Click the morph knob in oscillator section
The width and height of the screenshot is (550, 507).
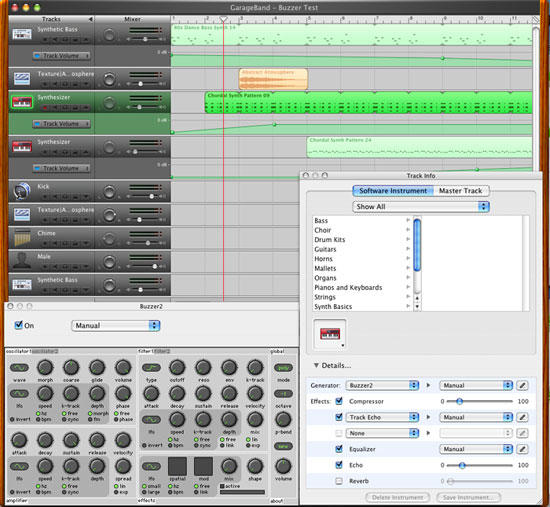[45, 368]
